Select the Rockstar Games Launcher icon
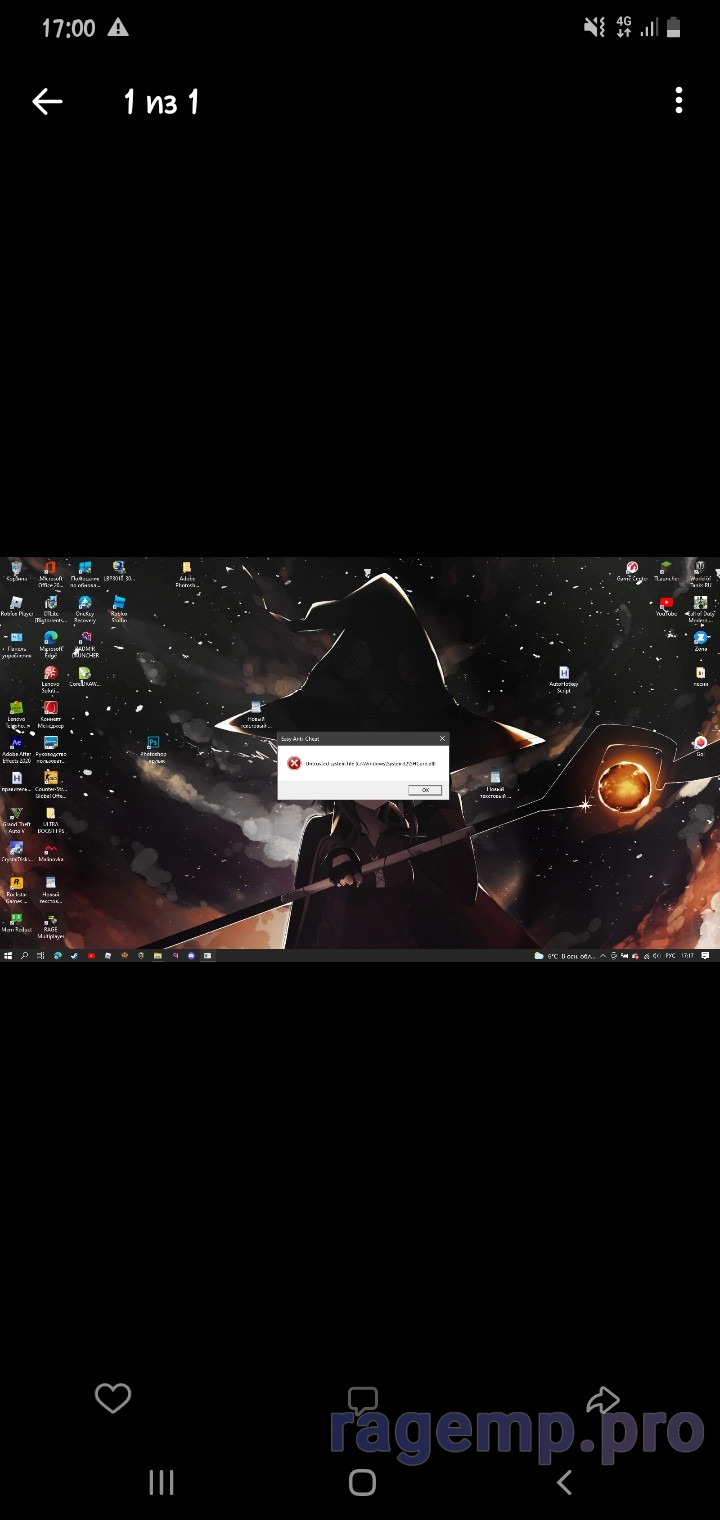The image size is (720, 1520). pyautogui.click(x=17, y=889)
